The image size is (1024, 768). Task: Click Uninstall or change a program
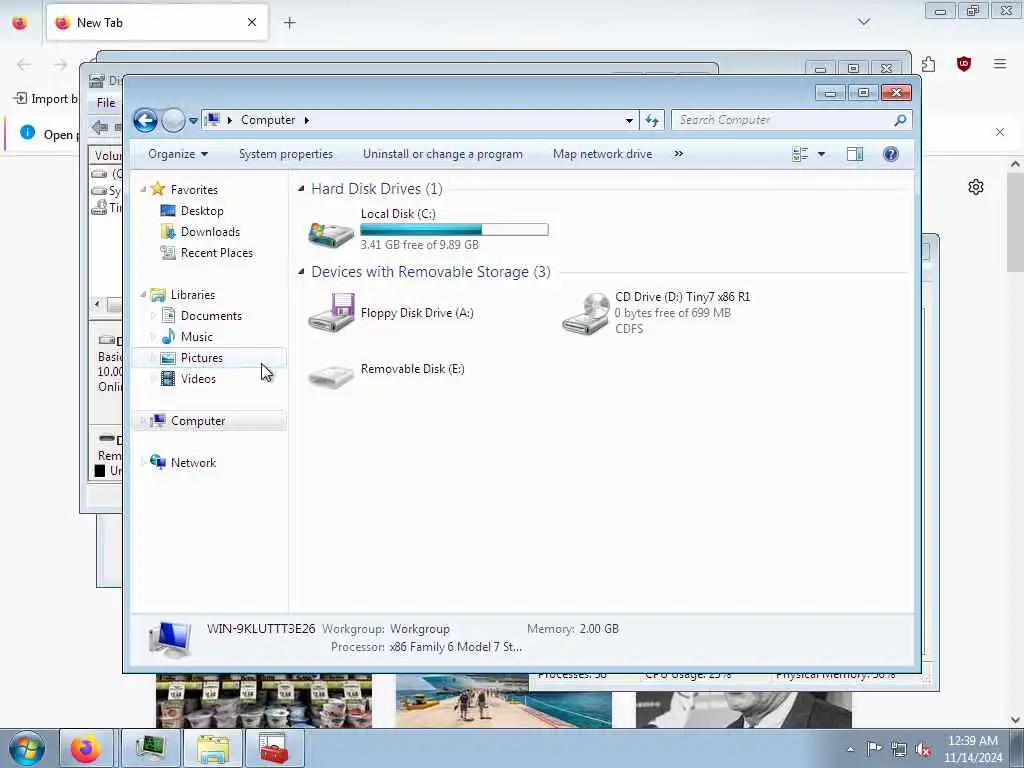coord(443,154)
